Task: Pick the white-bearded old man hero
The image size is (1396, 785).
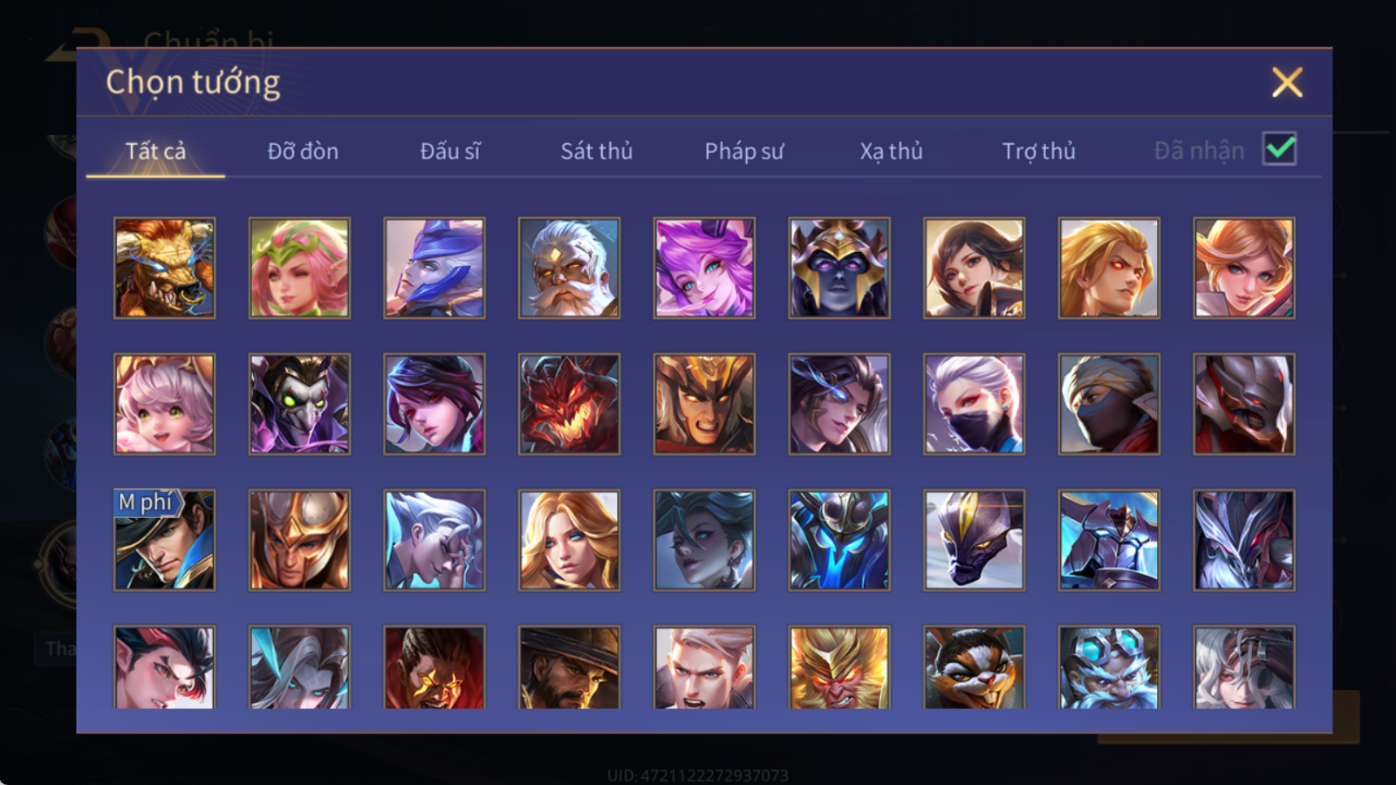Action: (x=569, y=268)
